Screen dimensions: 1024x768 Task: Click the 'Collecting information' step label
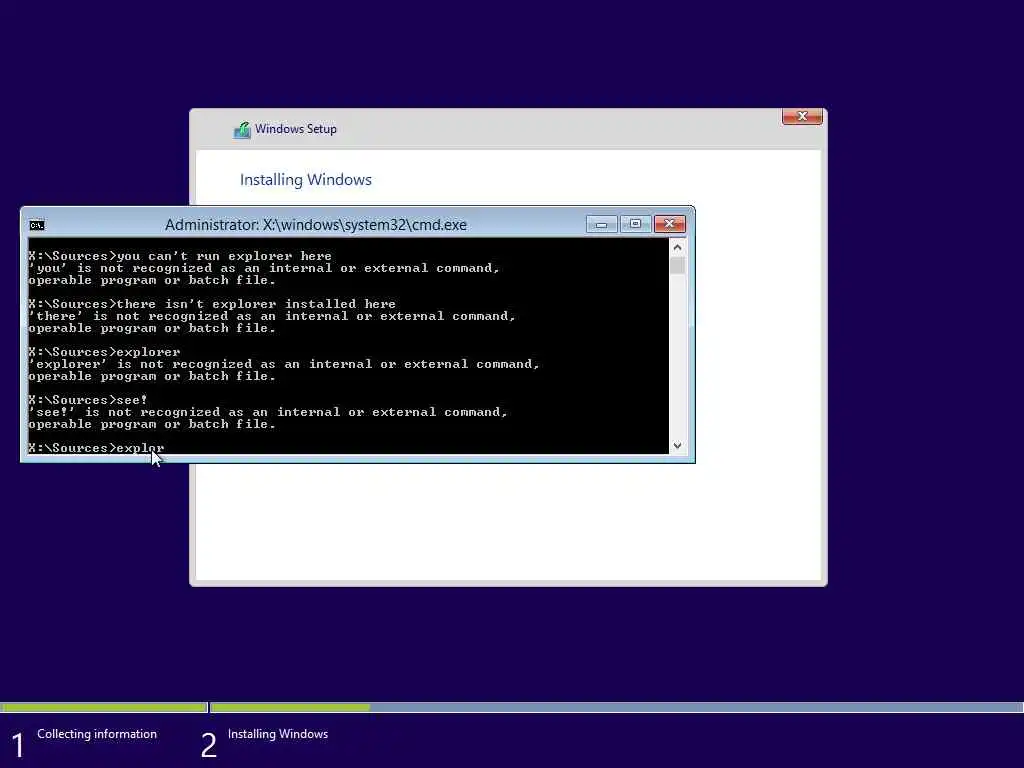coord(97,734)
